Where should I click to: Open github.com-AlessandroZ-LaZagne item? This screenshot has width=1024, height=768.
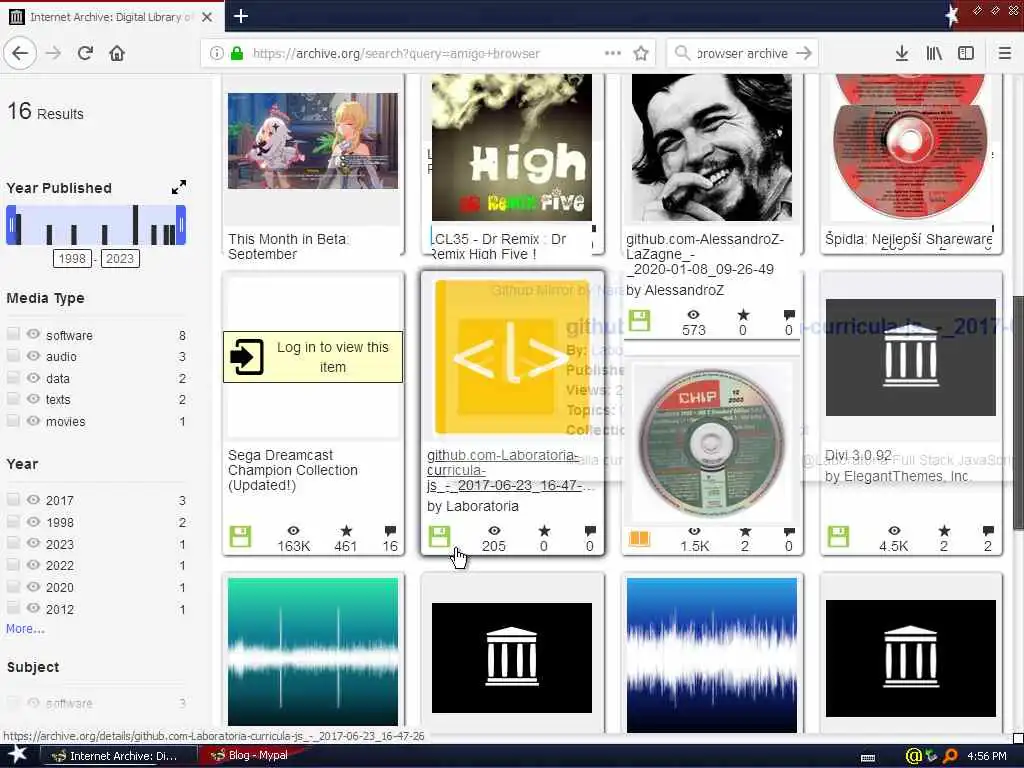705,254
